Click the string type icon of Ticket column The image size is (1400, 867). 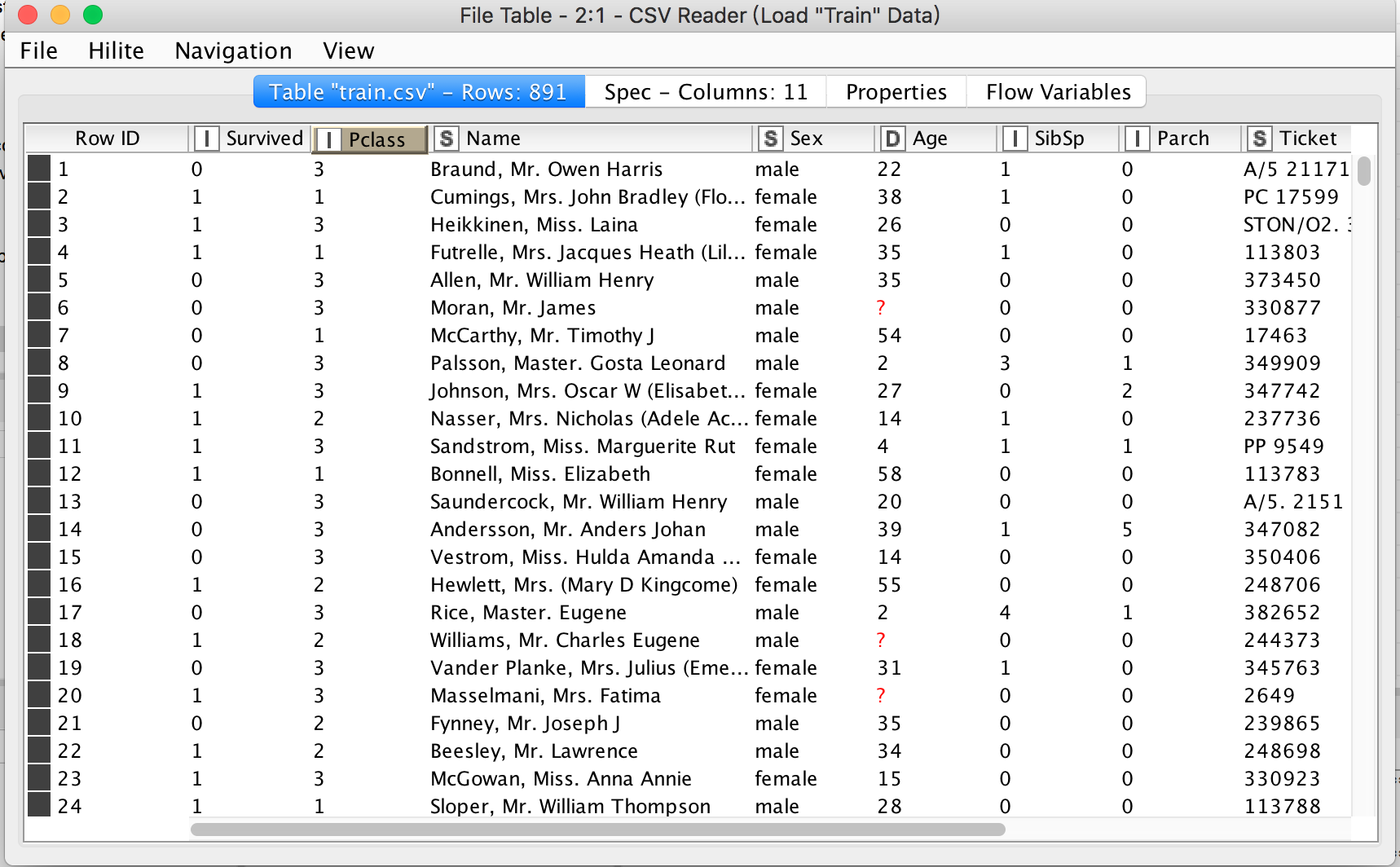click(x=1259, y=139)
